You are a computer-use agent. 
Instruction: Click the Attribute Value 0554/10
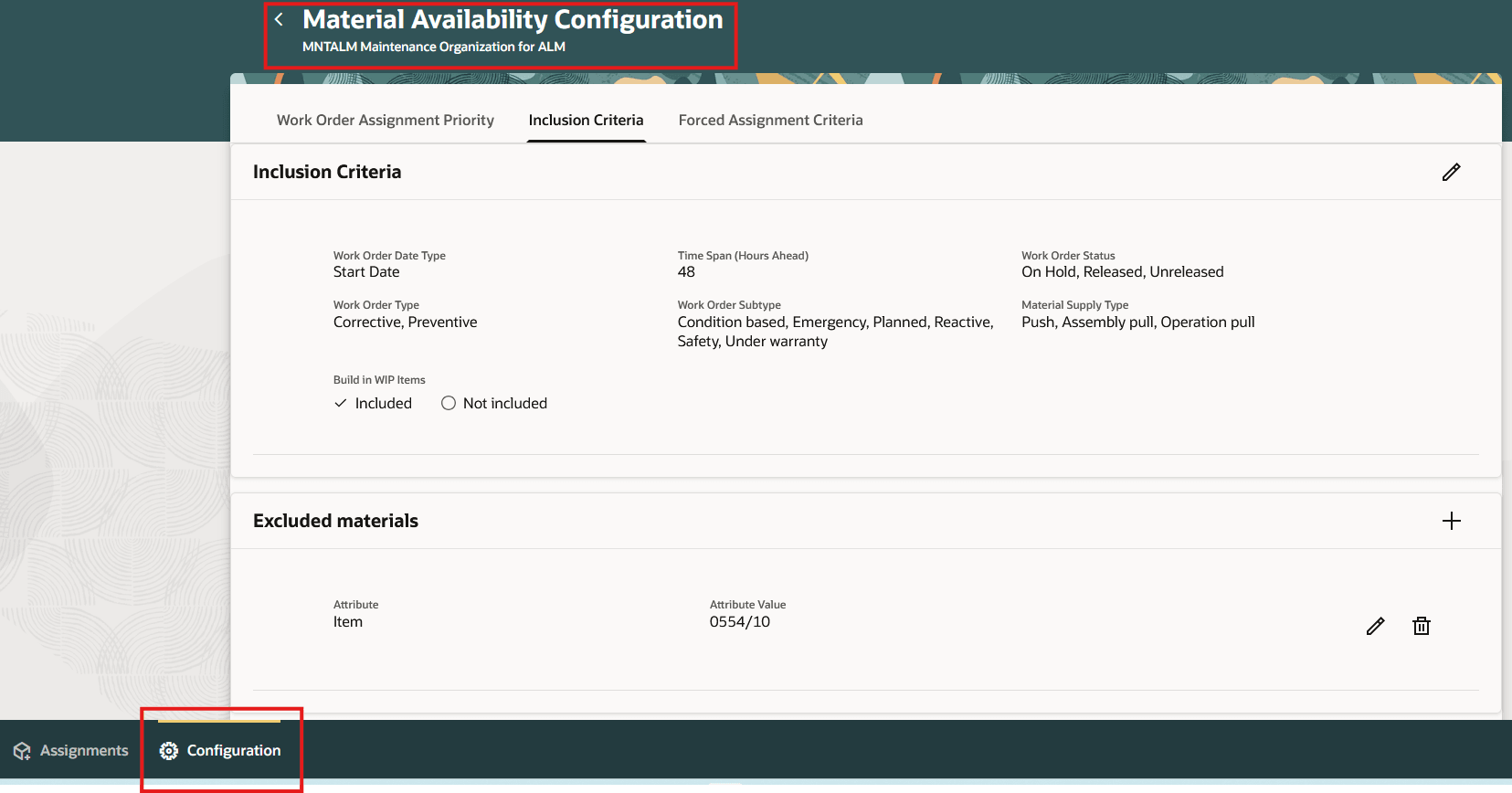tap(739, 622)
